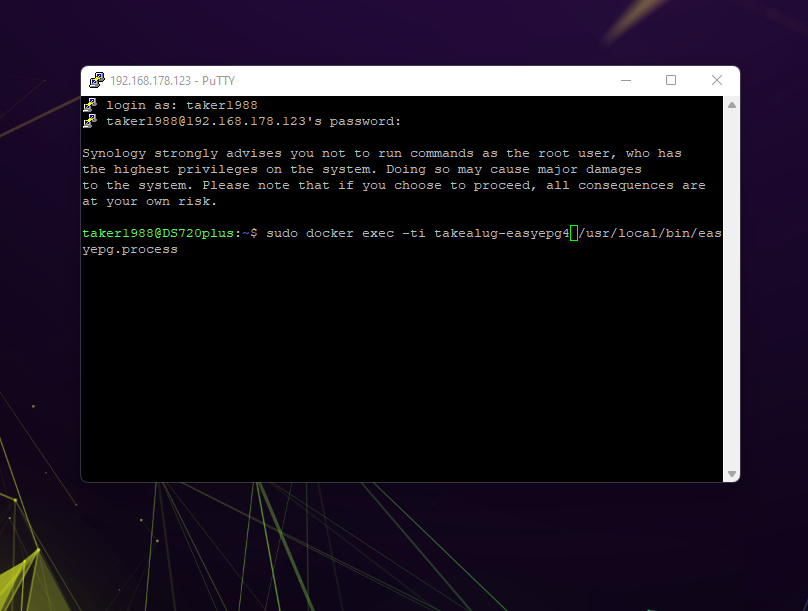Image resolution: width=808 pixels, height=611 pixels.
Task: Click the 'at your own risk.' line
Action: 149,201
